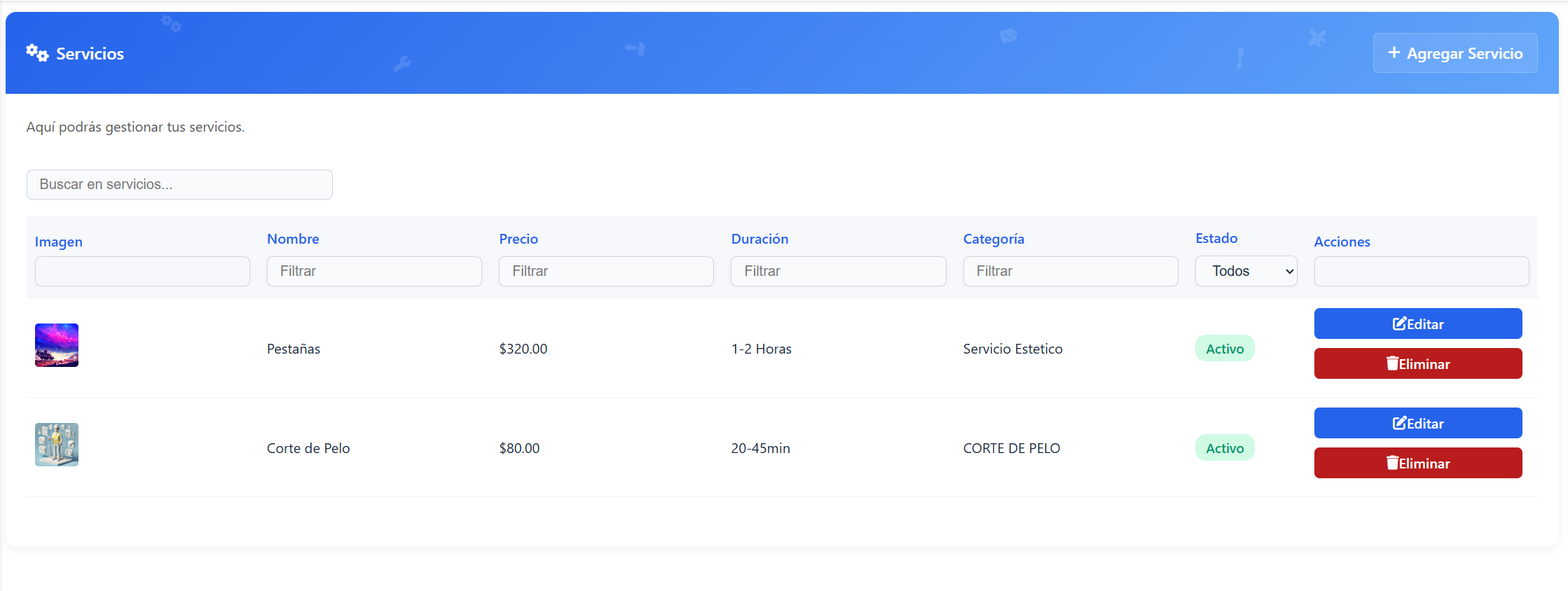Open the Corte de Pelo thumbnail image
Image resolution: width=1568 pixels, height=591 pixels.
point(57,445)
